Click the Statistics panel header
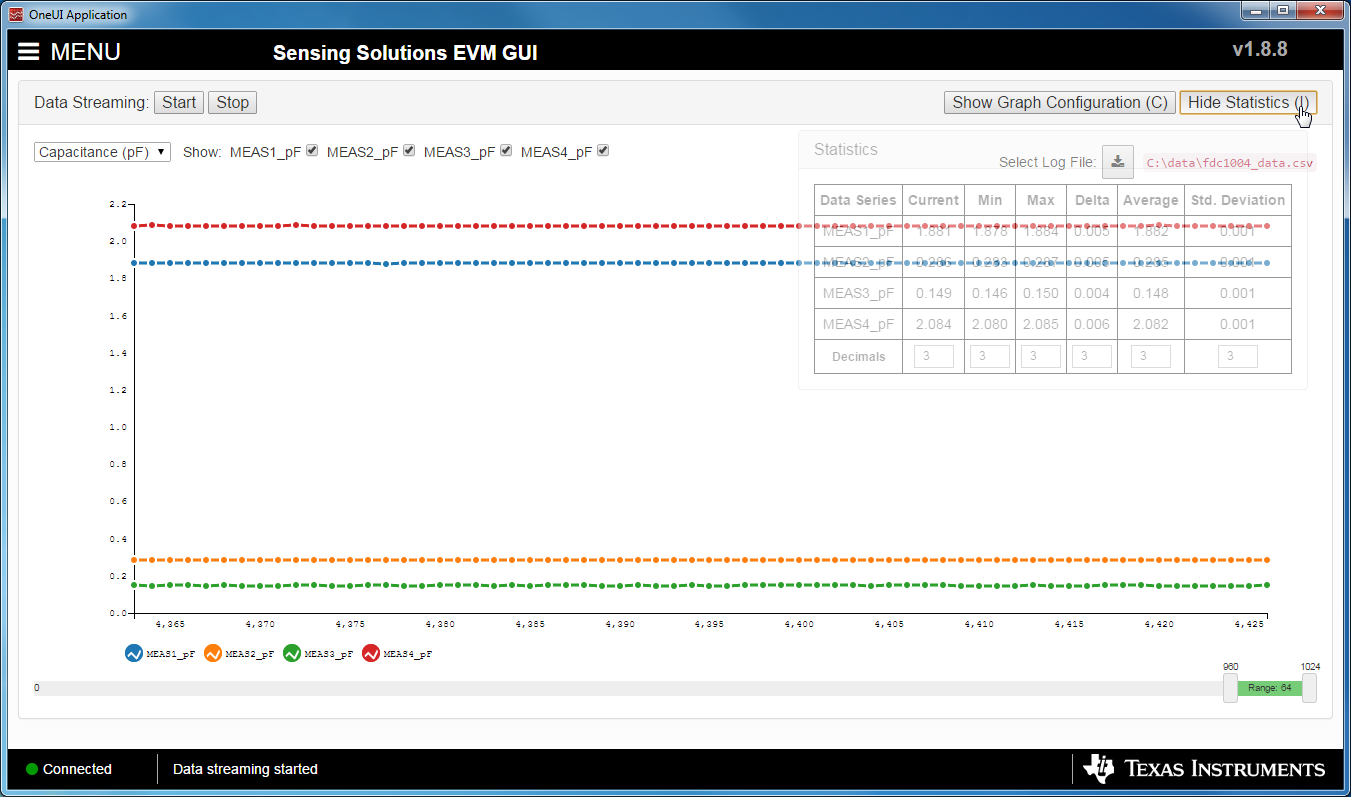The width and height of the screenshot is (1351, 797). pos(846,150)
